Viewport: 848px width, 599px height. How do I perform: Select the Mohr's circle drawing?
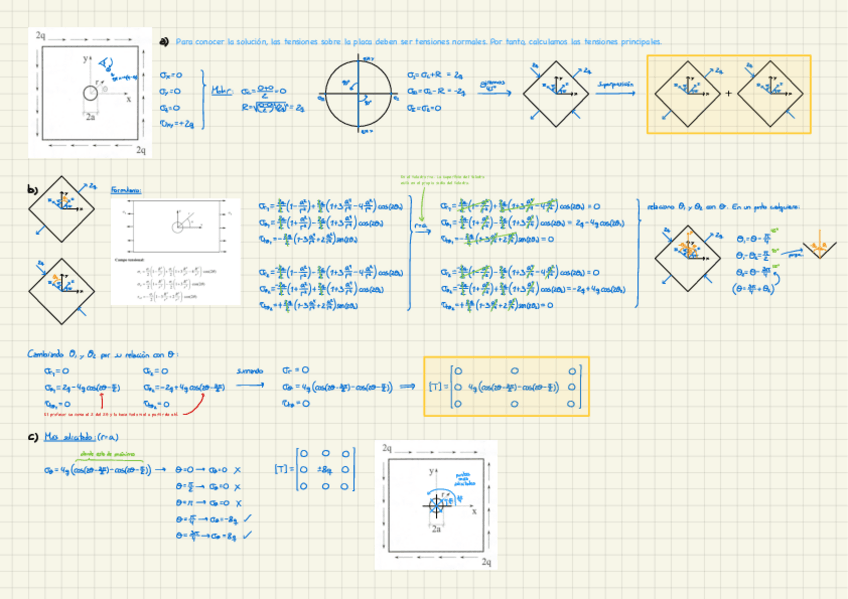coord(359,93)
